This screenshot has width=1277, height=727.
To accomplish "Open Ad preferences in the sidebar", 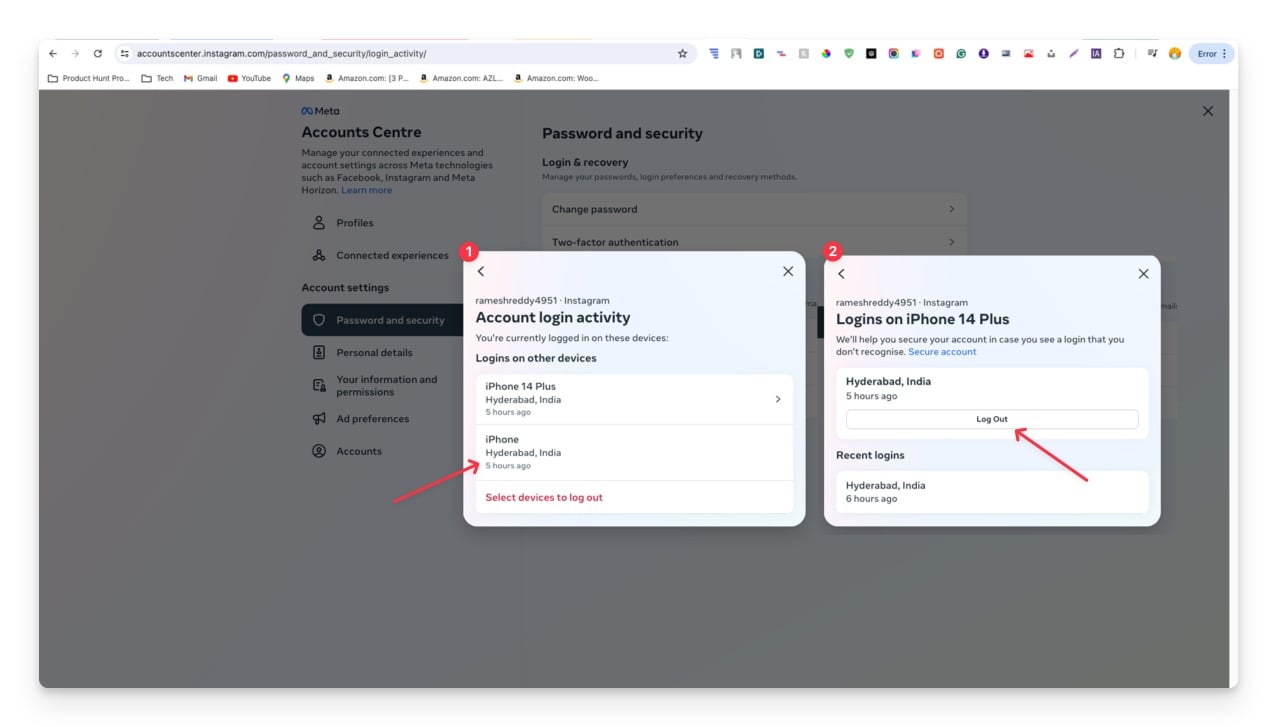I will coord(372,419).
